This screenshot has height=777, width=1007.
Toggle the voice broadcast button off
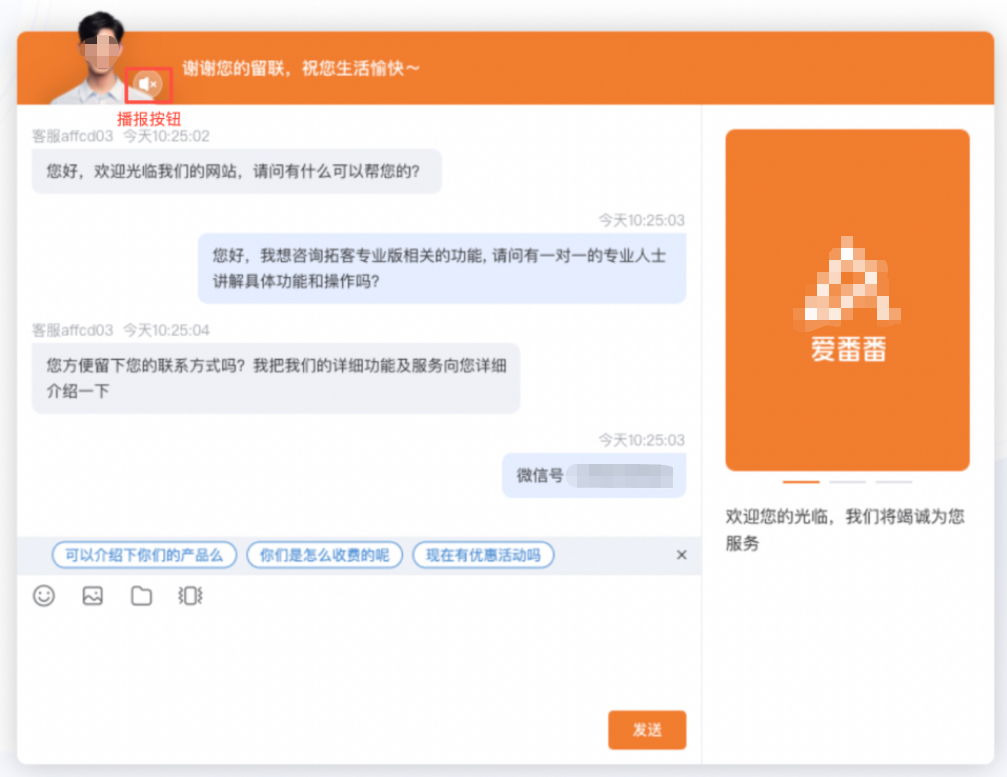click(x=147, y=84)
